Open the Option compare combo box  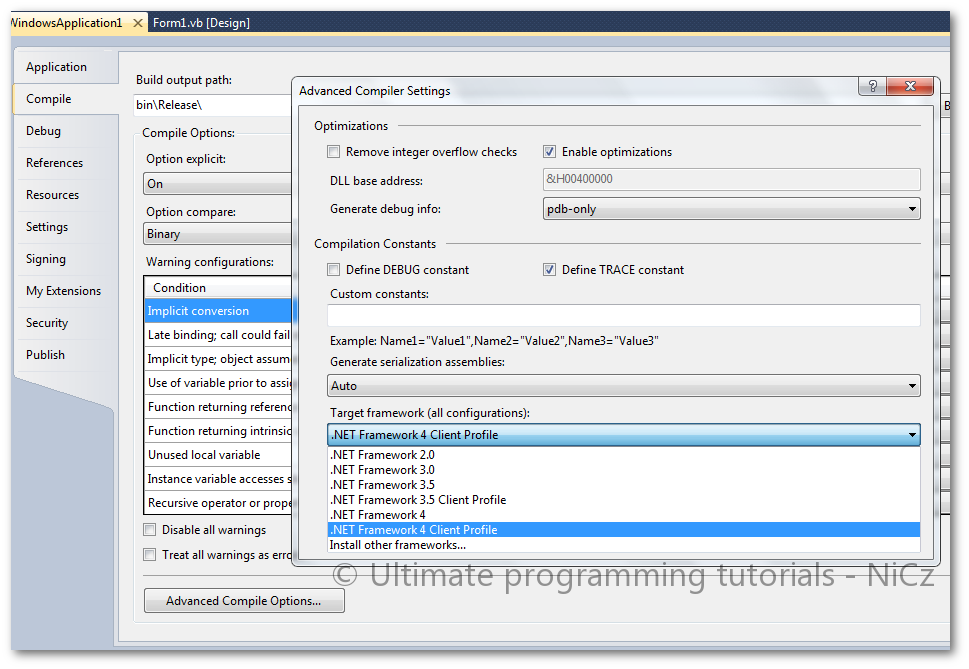coord(218,234)
